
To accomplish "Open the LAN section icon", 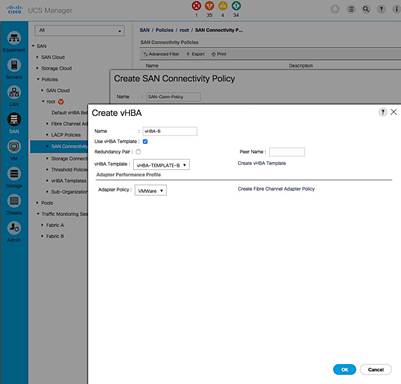I will [x=14, y=92].
